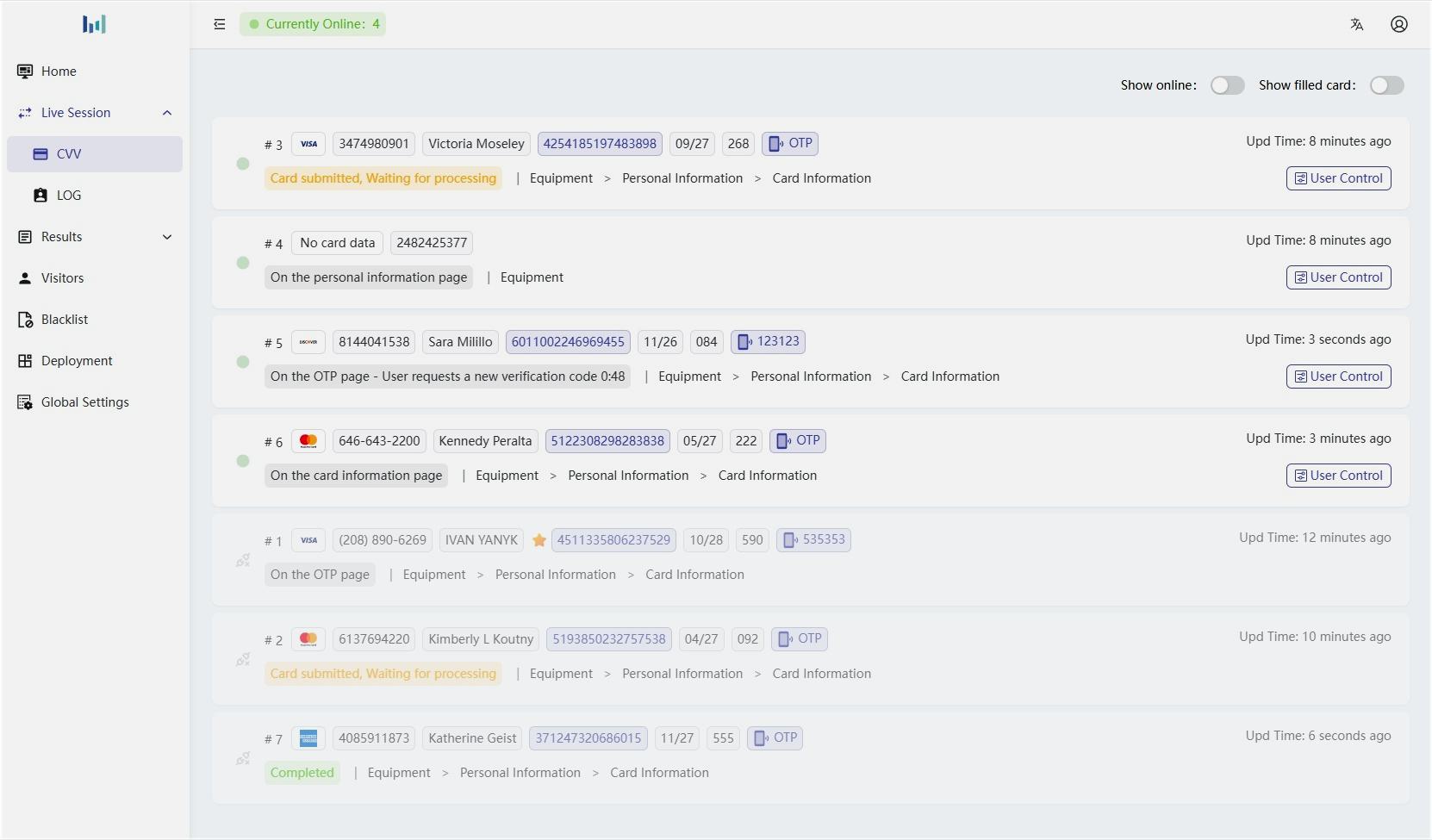The width and height of the screenshot is (1432, 840).
Task: Click the Deployment grid icon
Action: 25,361
